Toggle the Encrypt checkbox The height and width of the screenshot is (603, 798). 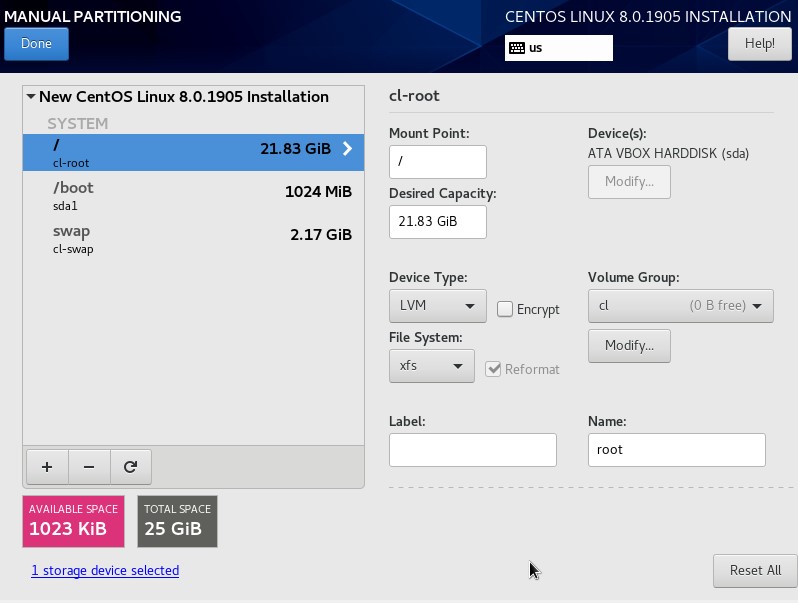tap(504, 309)
